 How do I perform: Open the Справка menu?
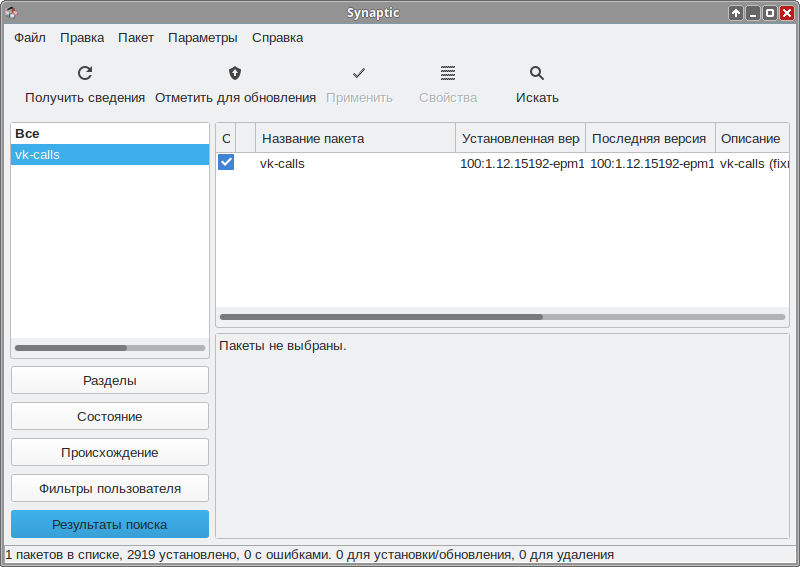click(278, 38)
